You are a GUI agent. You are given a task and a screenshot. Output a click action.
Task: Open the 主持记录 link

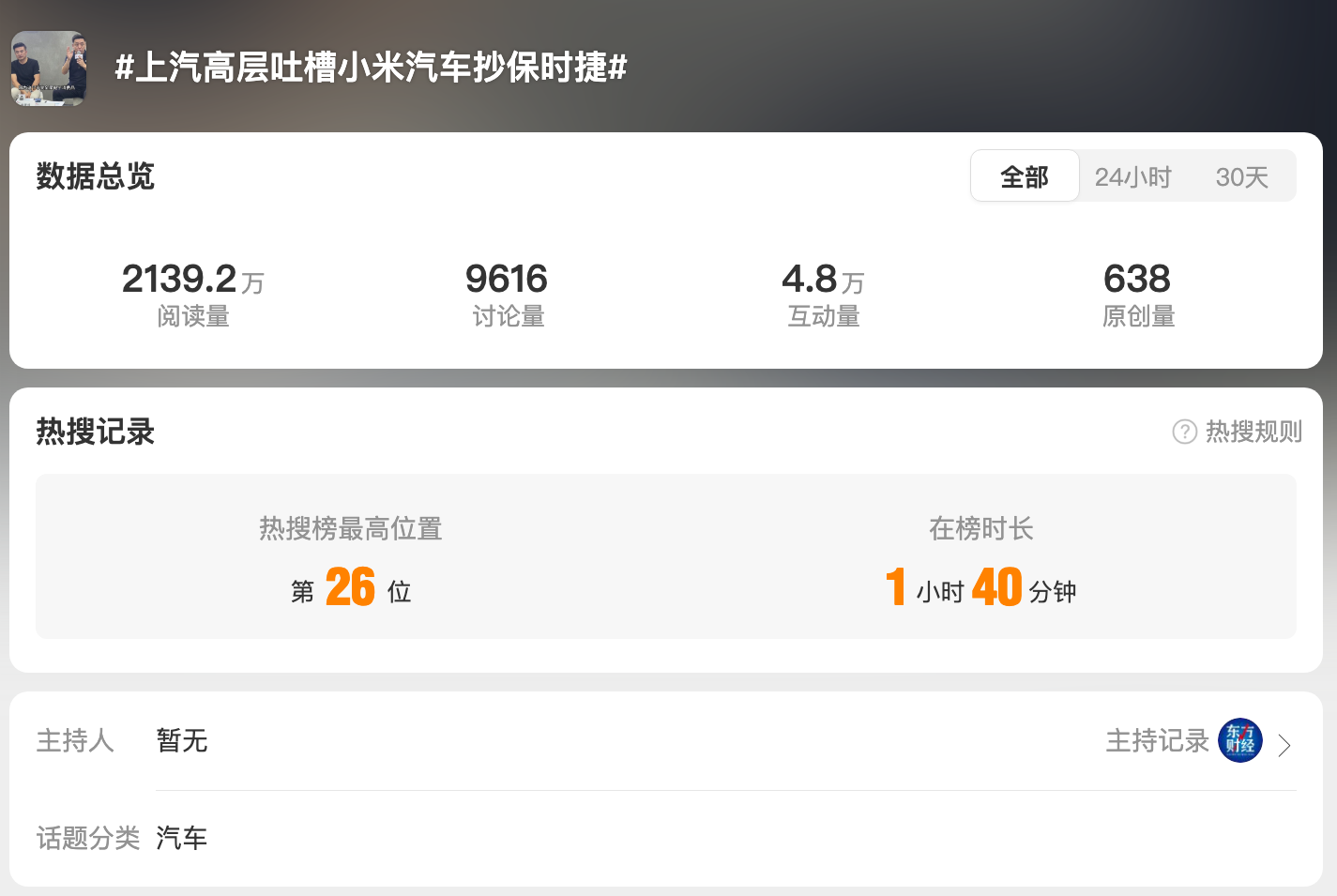1157,740
